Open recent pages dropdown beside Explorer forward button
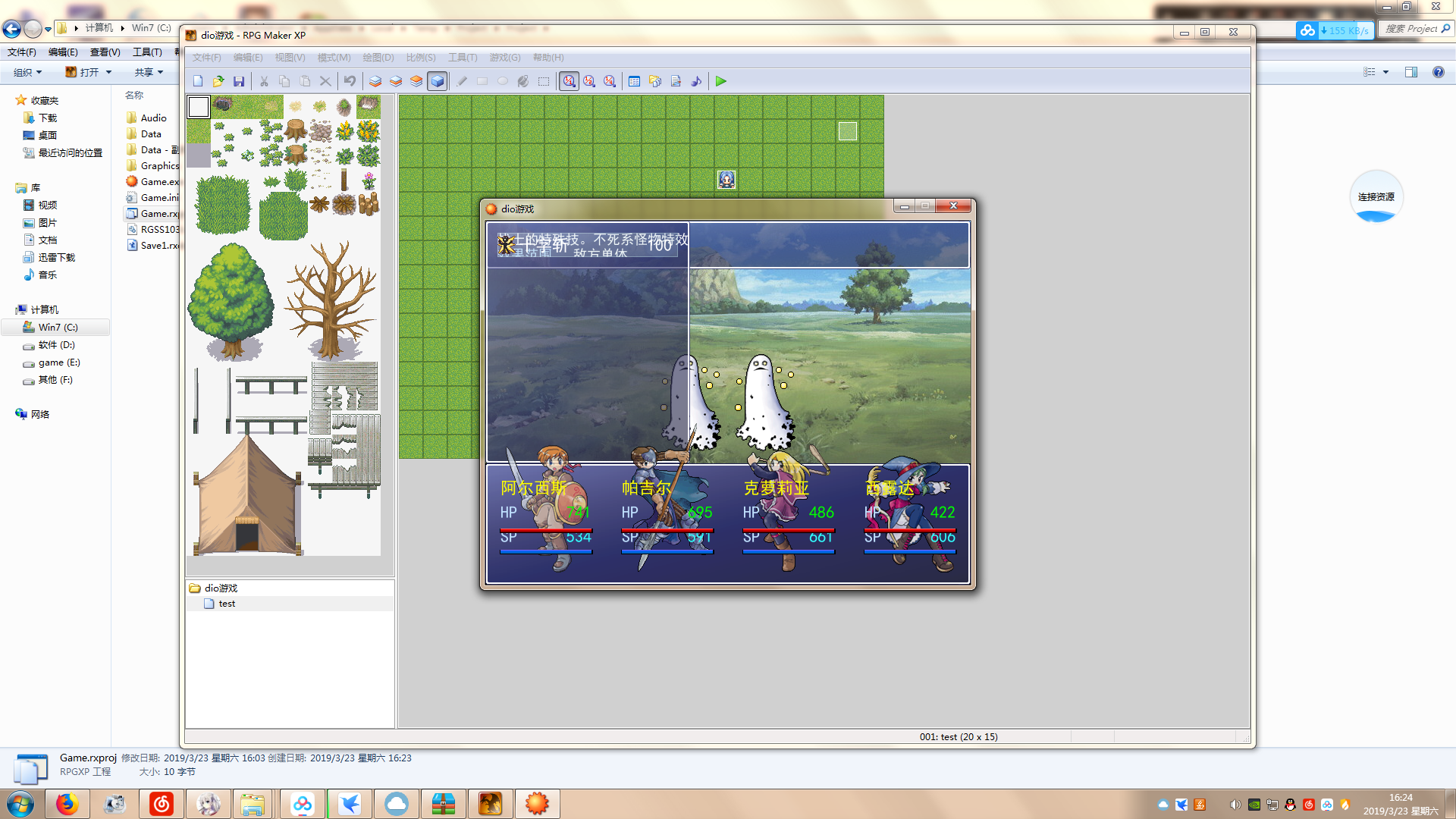Viewport: 1456px width, 819px height. pyautogui.click(x=48, y=29)
